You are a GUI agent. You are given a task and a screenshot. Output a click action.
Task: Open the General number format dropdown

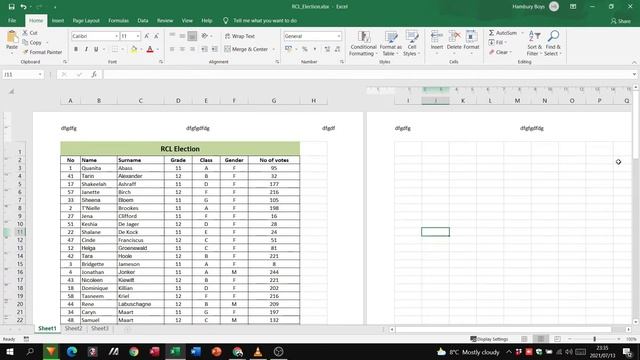click(x=338, y=36)
